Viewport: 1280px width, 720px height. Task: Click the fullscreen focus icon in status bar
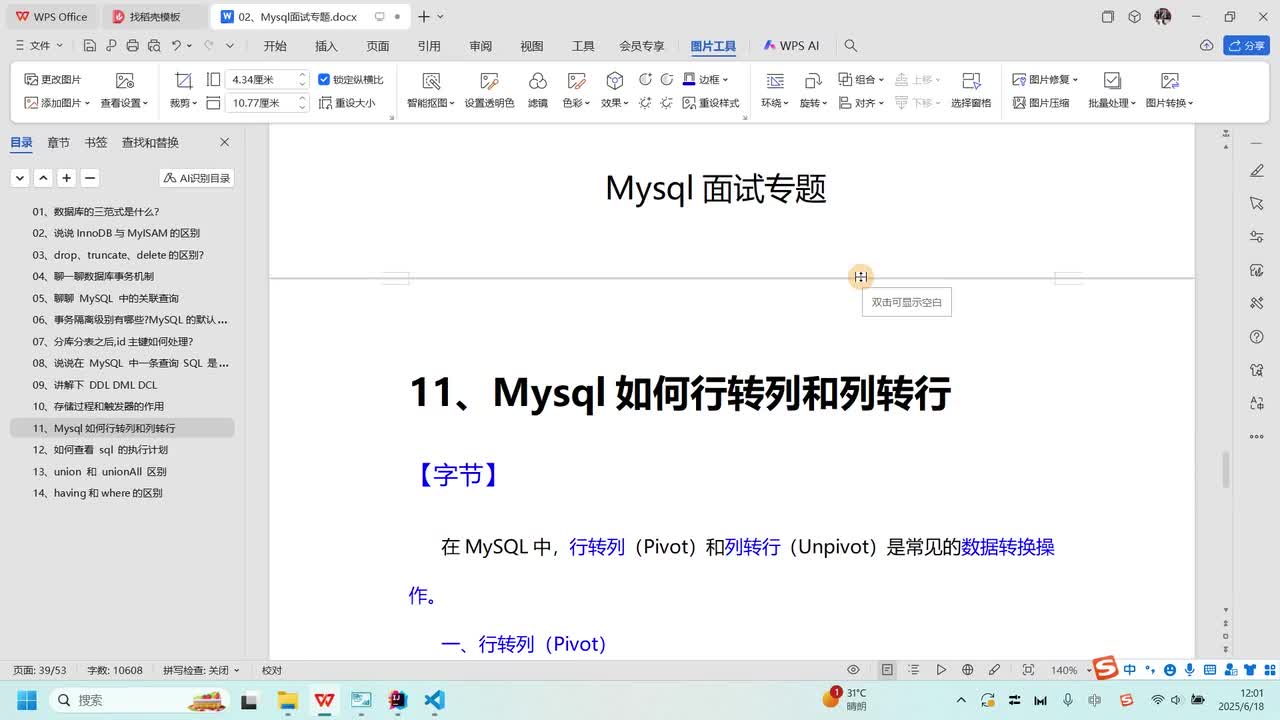[1028, 670]
